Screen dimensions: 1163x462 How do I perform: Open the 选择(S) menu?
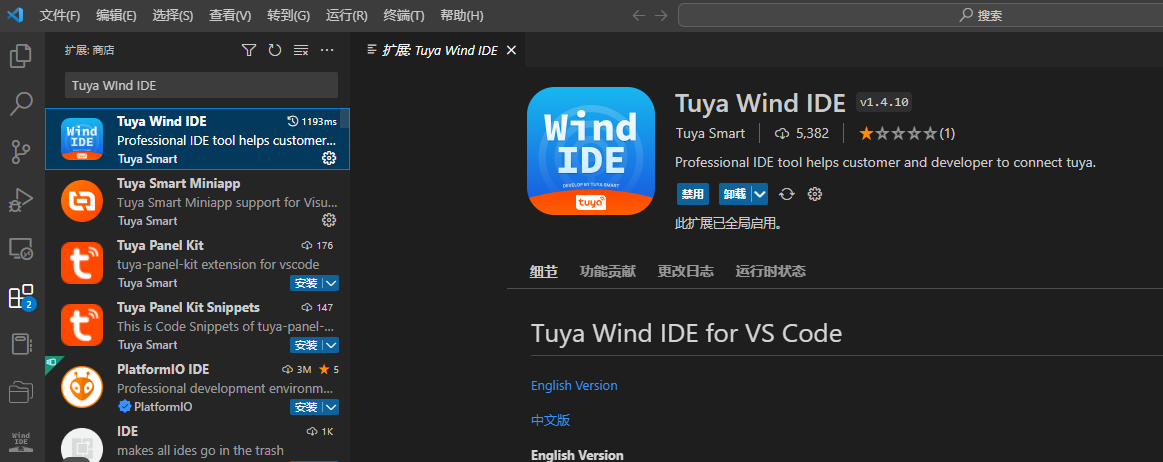(x=173, y=16)
